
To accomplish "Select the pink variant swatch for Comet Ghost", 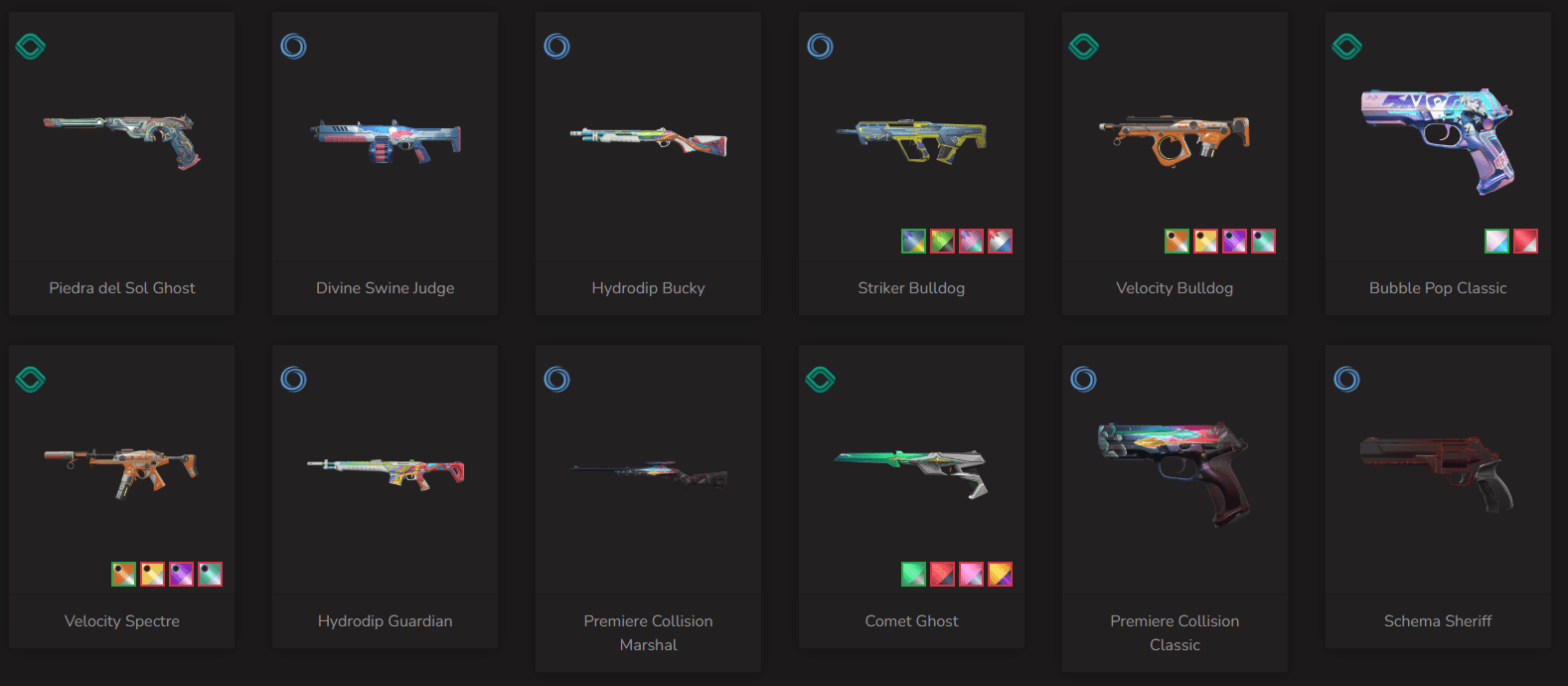I will pyautogui.click(x=971, y=574).
